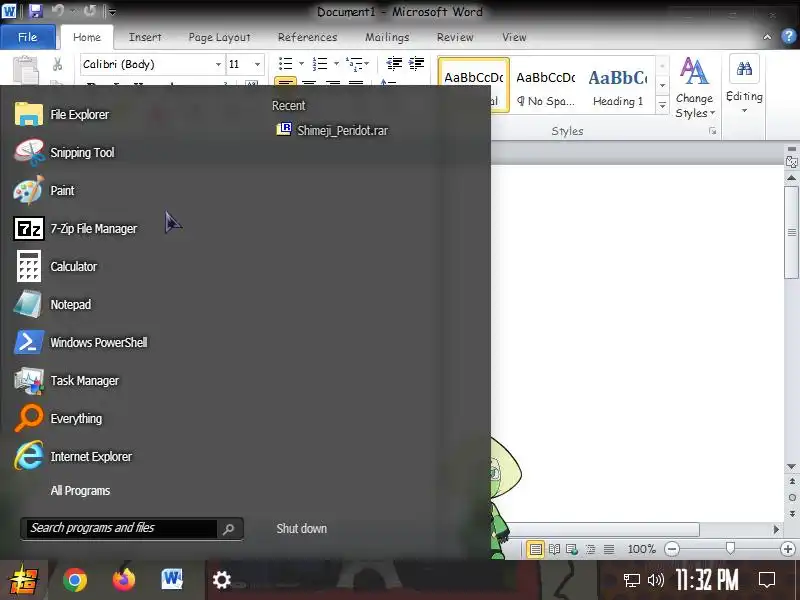Open the Everything search app
The width and height of the screenshot is (800, 600).
tap(58, 418)
